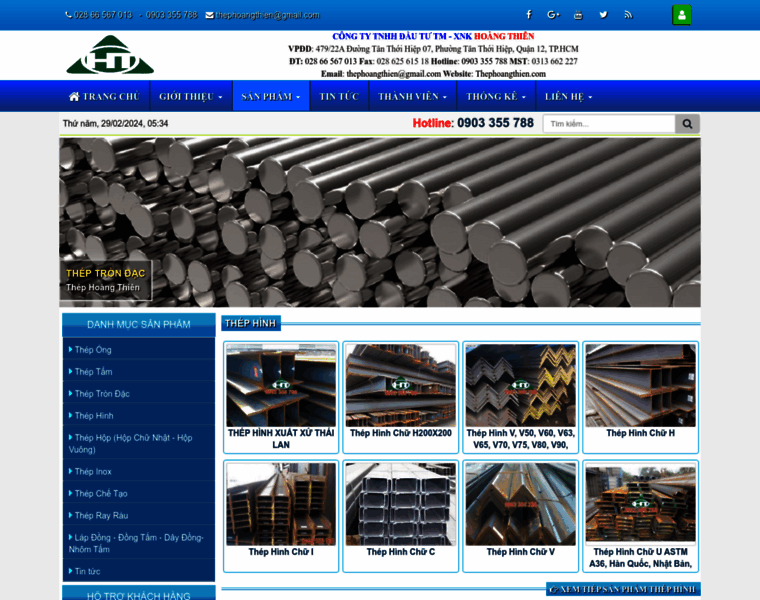Click the Thép Hình Chữ H200X200 title link
The width and height of the screenshot is (760, 600).
pos(400,433)
